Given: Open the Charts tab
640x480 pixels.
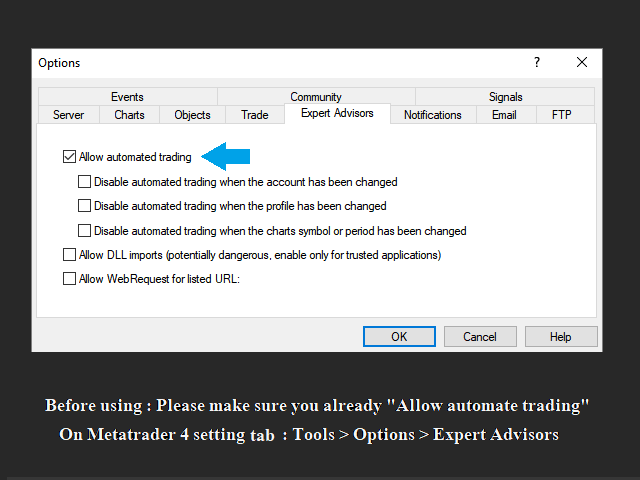Looking at the screenshot, I should [x=129, y=115].
